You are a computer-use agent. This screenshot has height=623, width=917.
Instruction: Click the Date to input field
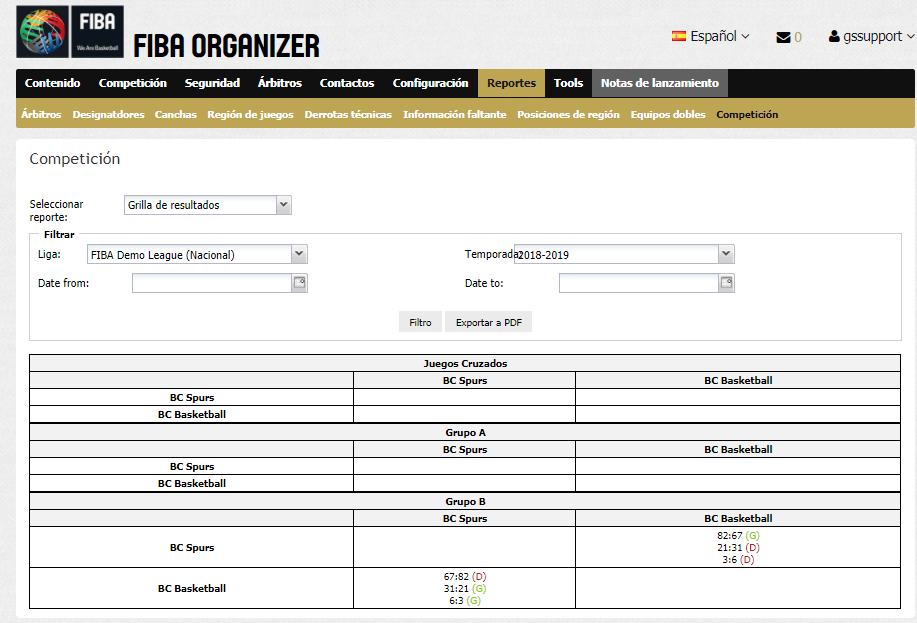point(639,283)
